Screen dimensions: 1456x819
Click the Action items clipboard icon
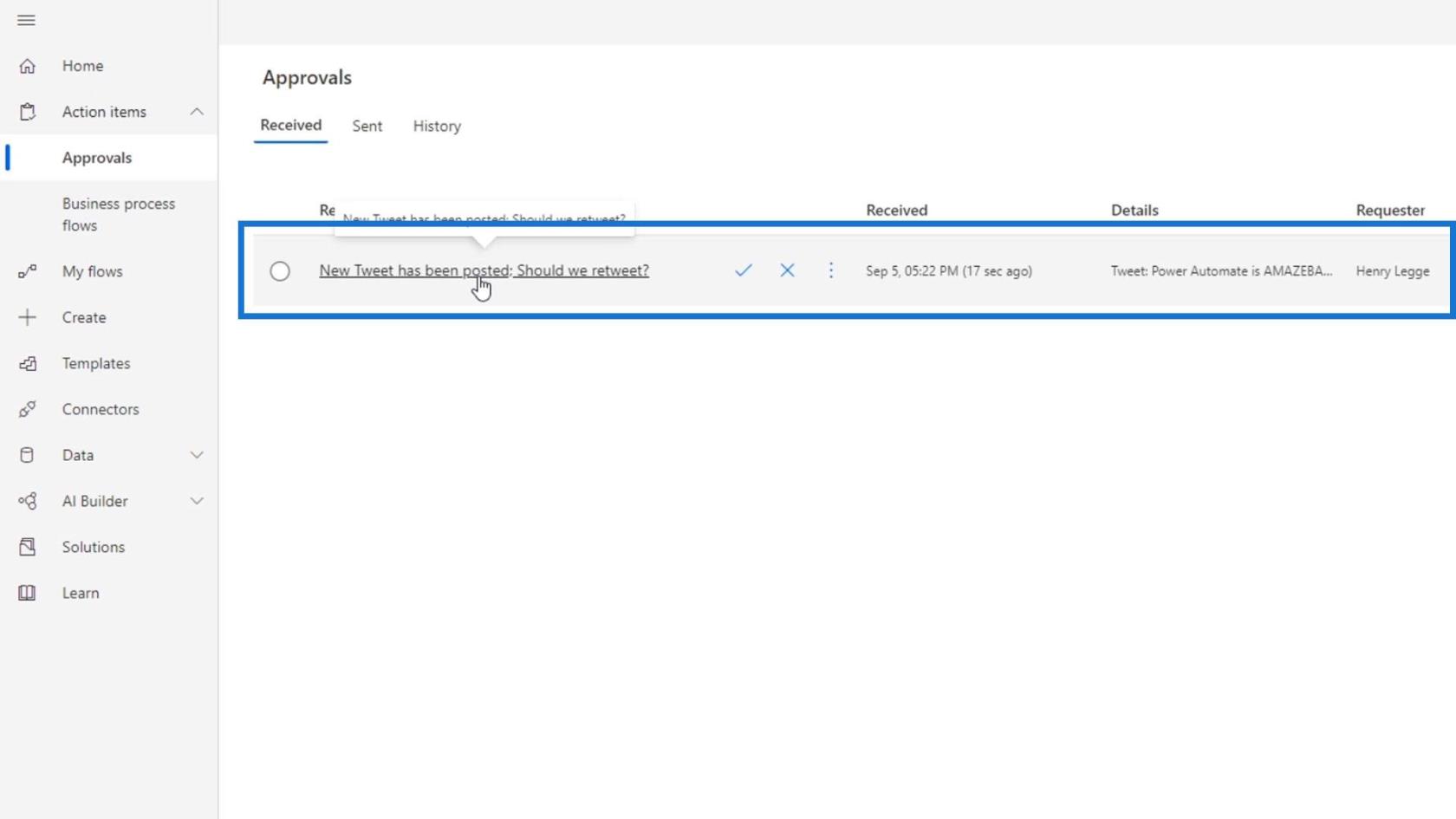tap(27, 112)
